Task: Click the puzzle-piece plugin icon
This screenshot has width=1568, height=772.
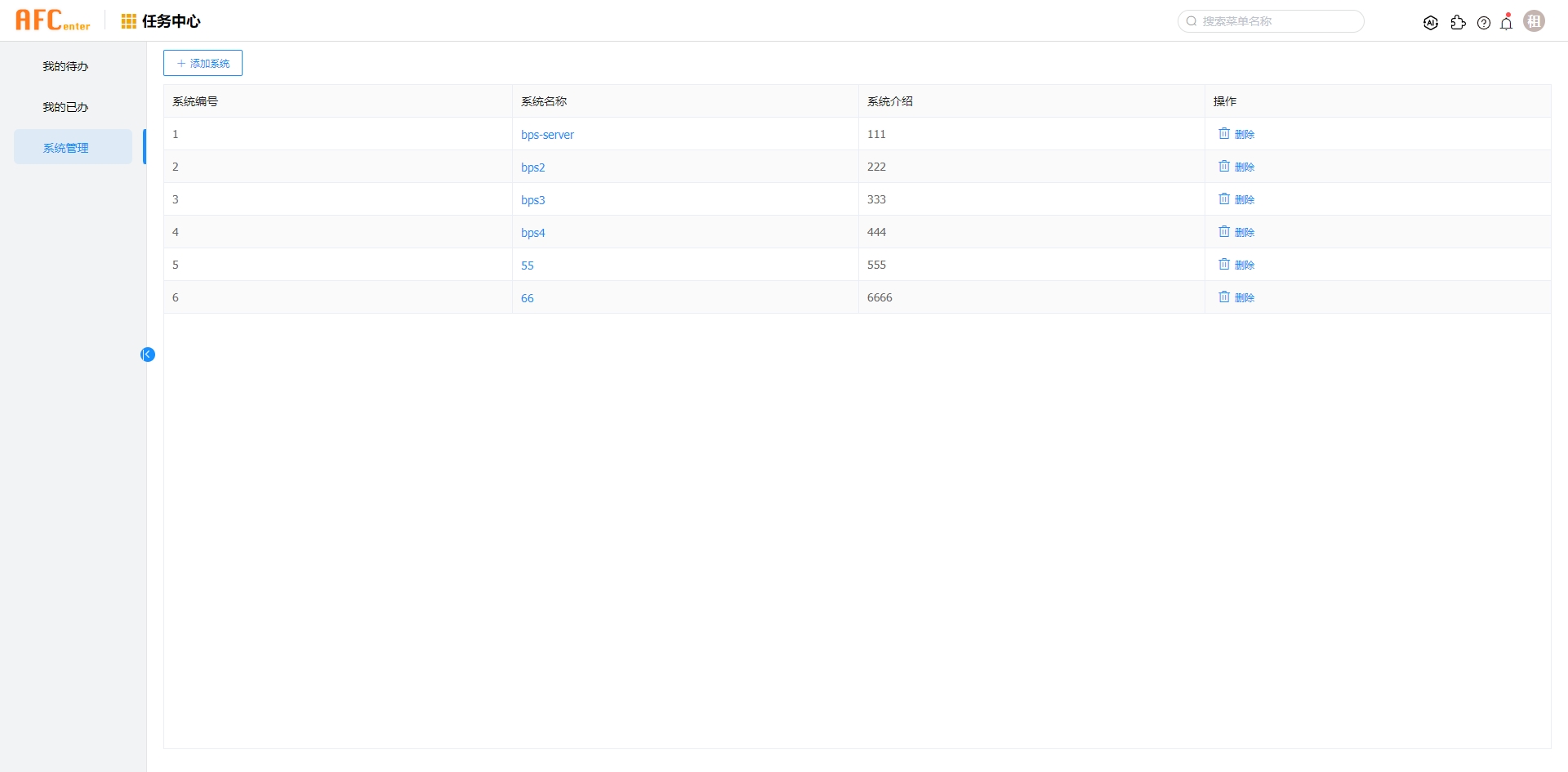Action: (1458, 23)
